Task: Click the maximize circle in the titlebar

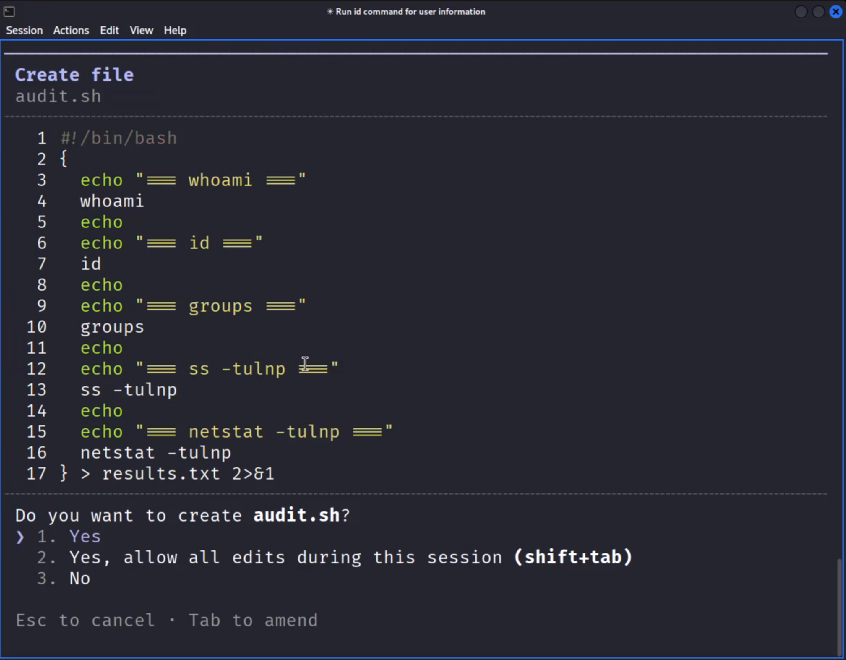Action: 818,11
